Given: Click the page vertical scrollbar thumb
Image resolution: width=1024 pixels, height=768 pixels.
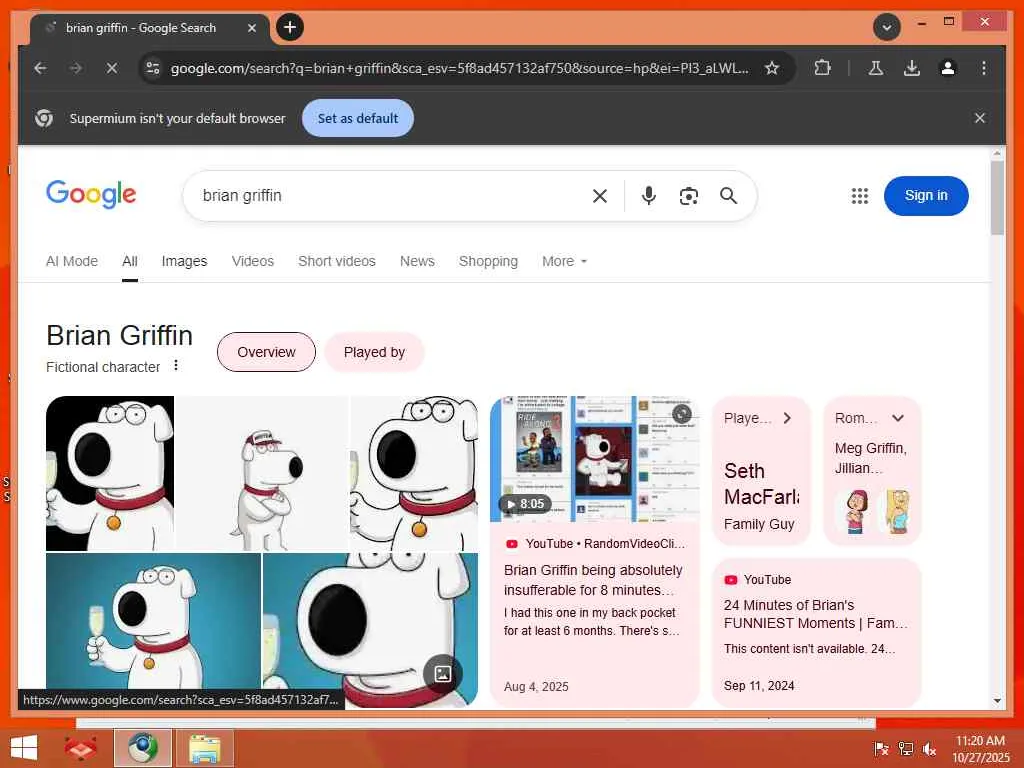Looking at the screenshot, I should tap(997, 198).
